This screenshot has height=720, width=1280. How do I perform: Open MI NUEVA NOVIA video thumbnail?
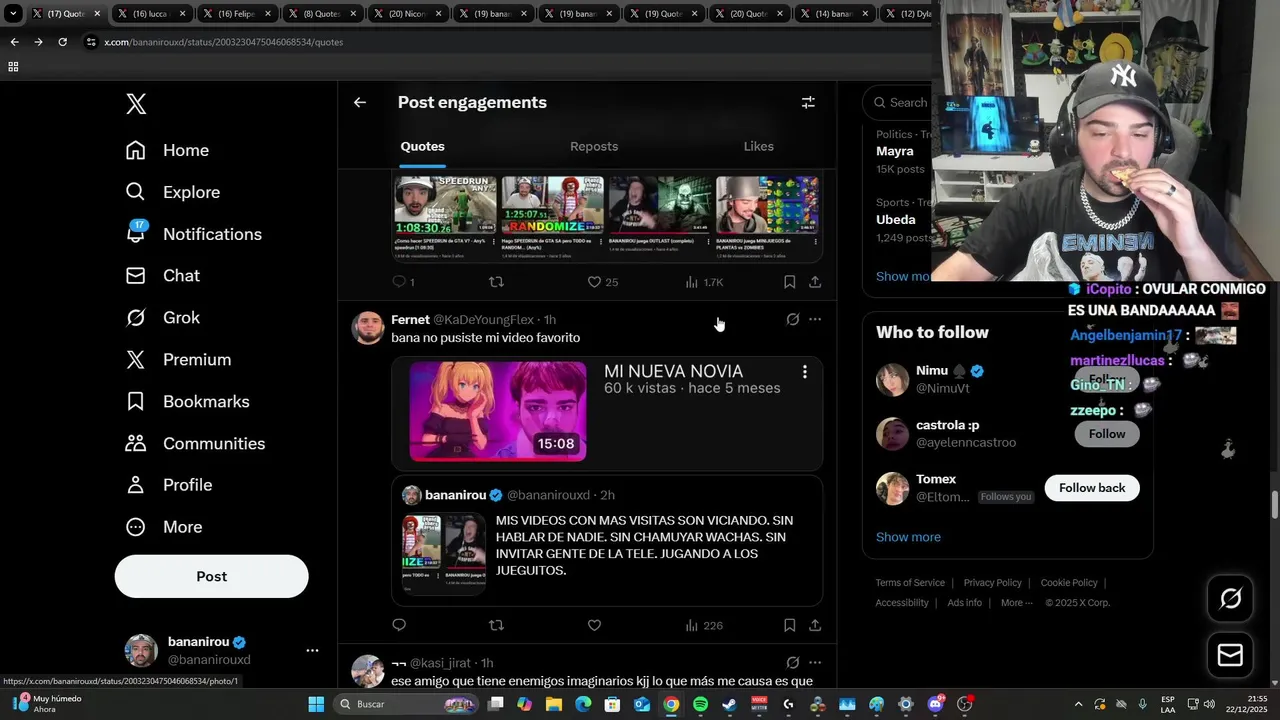[x=498, y=412]
